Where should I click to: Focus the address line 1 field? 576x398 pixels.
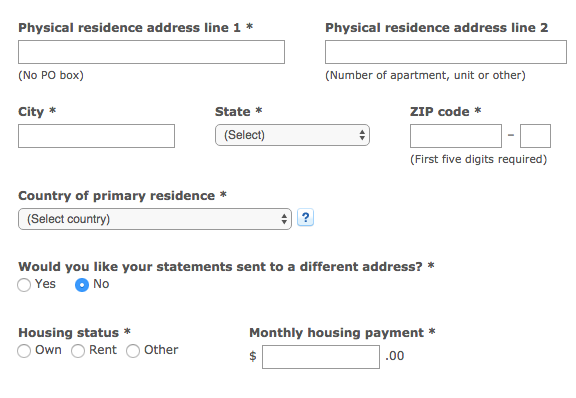point(151,52)
